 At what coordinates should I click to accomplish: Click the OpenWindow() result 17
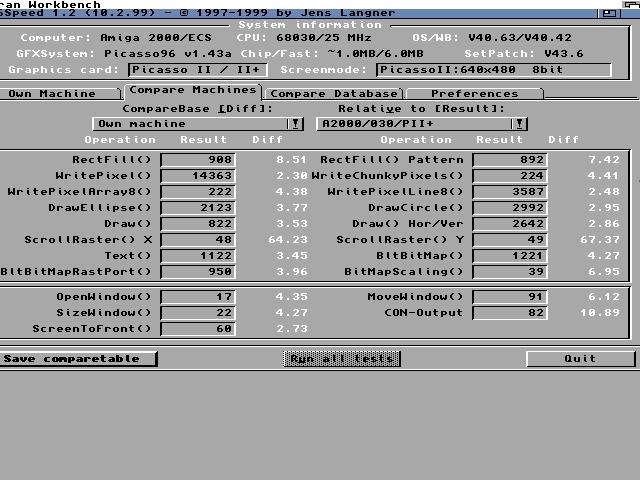(198, 297)
